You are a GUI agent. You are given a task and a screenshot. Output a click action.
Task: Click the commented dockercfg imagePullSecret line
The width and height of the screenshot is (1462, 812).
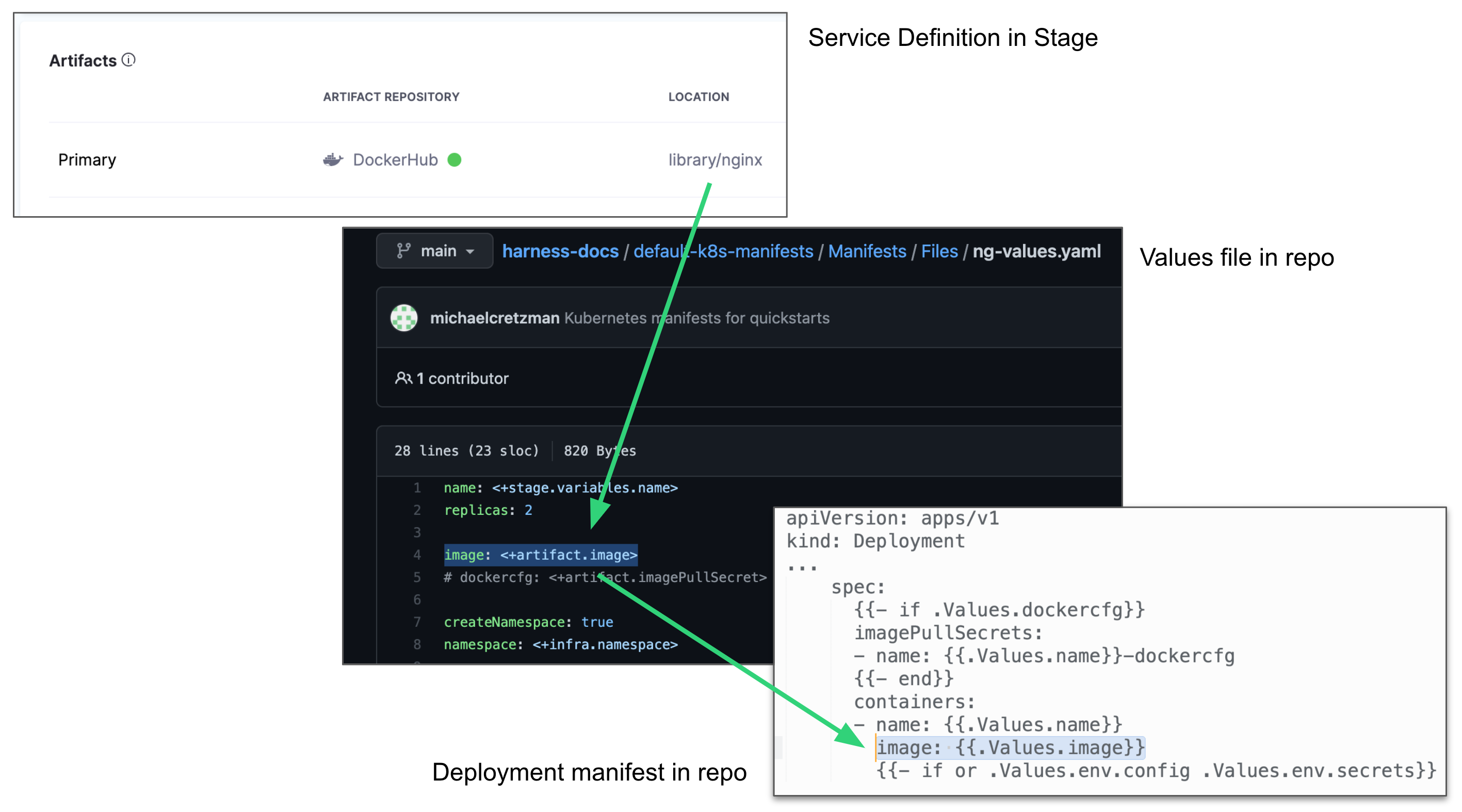point(605,577)
